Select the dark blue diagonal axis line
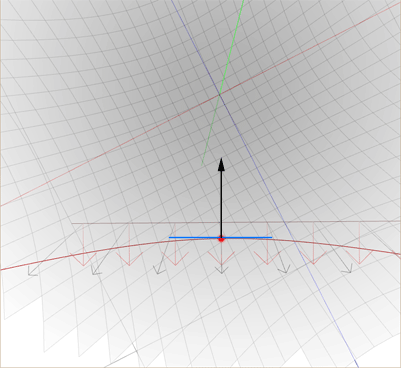401x368 pixels. coord(263,183)
